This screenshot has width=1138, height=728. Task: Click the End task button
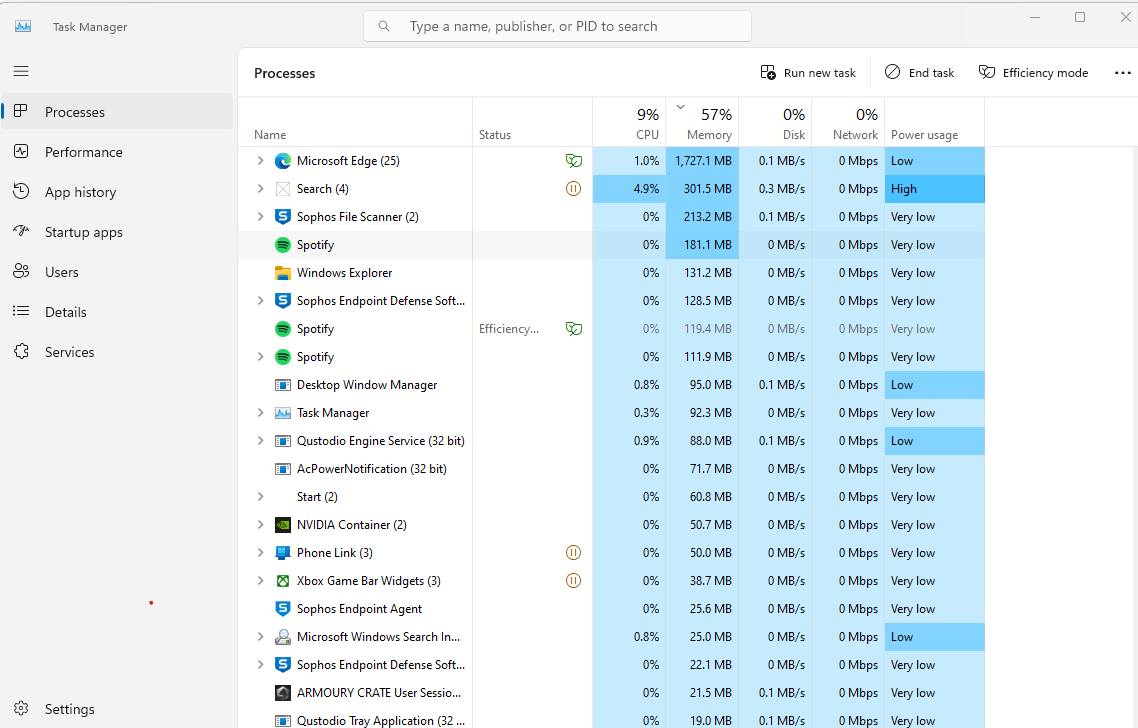[920, 73]
